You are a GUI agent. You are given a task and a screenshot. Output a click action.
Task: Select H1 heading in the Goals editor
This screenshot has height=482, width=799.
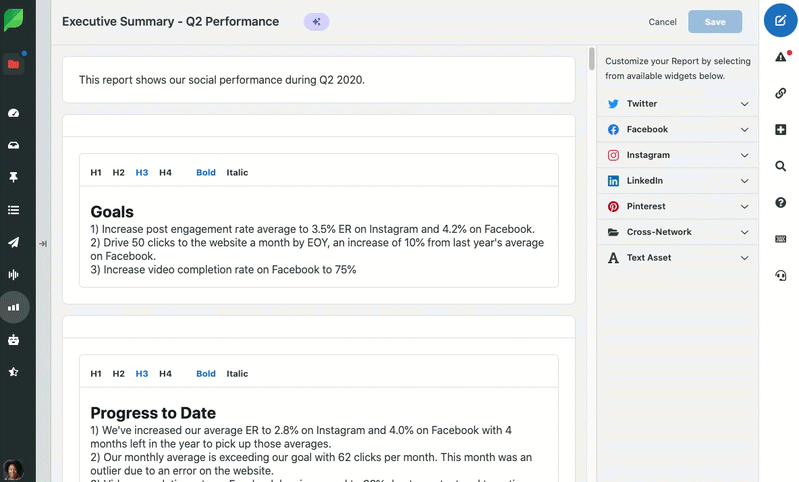pyautogui.click(x=96, y=173)
